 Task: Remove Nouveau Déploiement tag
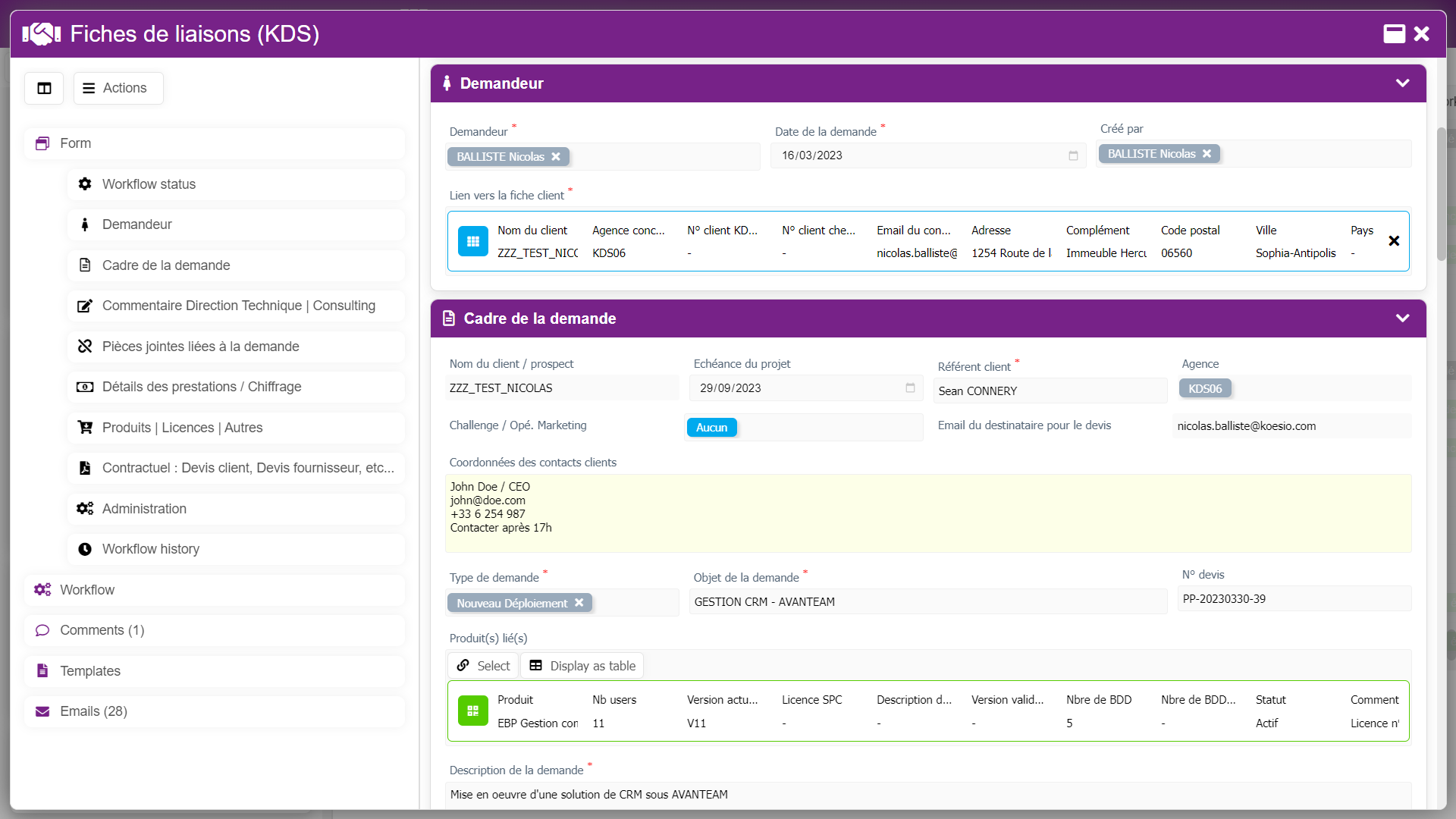(x=579, y=603)
